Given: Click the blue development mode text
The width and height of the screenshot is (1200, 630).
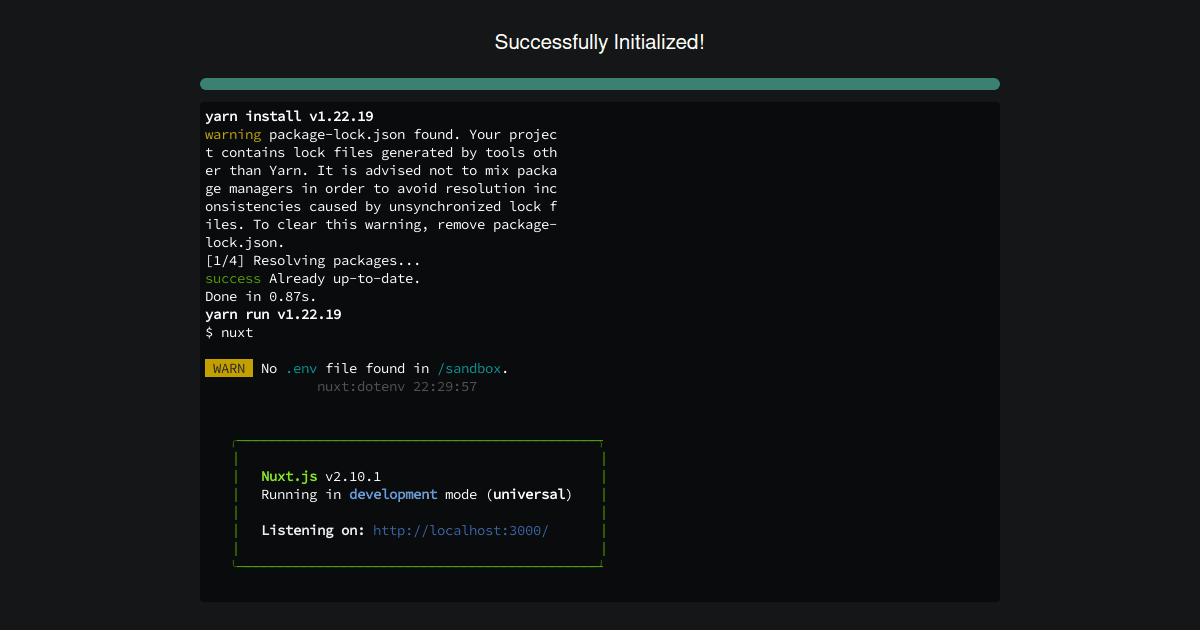Looking at the screenshot, I should [393, 494].
